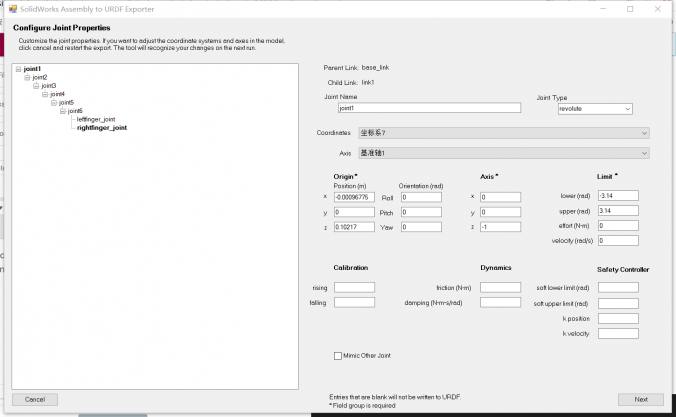
Task: Select joint4 in the joint tree
Action: 57,94
